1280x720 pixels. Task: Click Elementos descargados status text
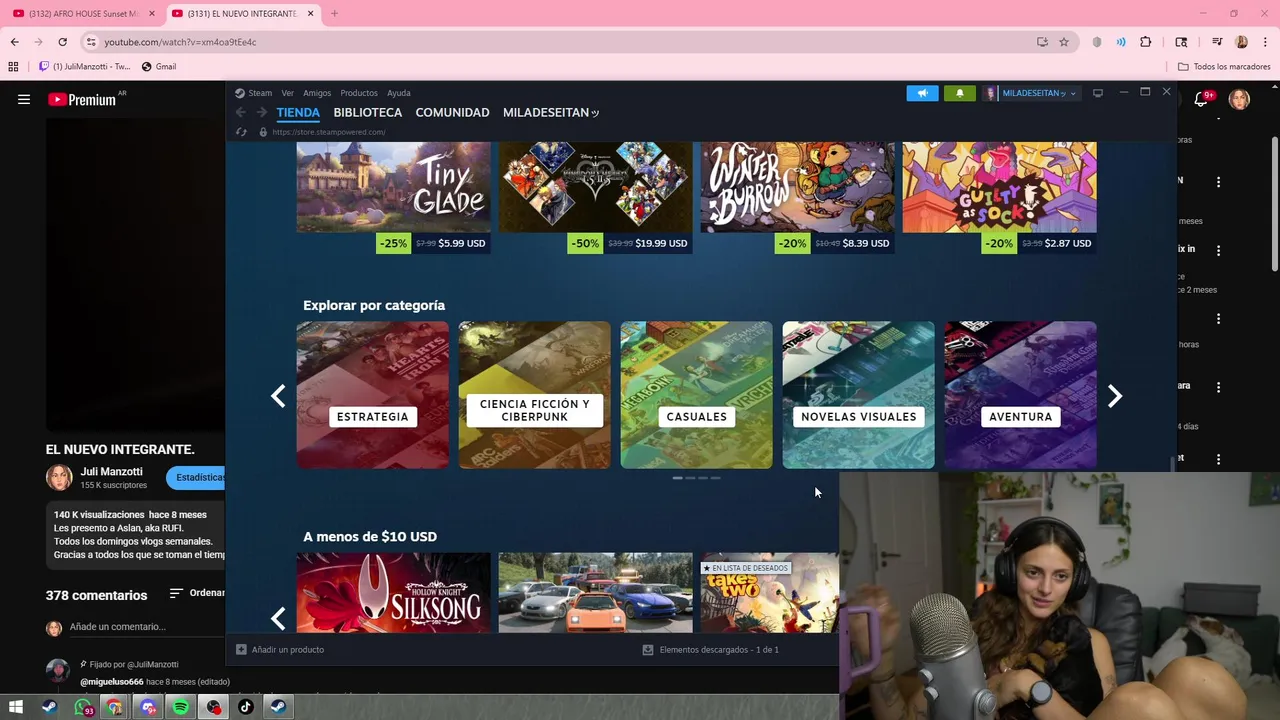pos(719,650)
